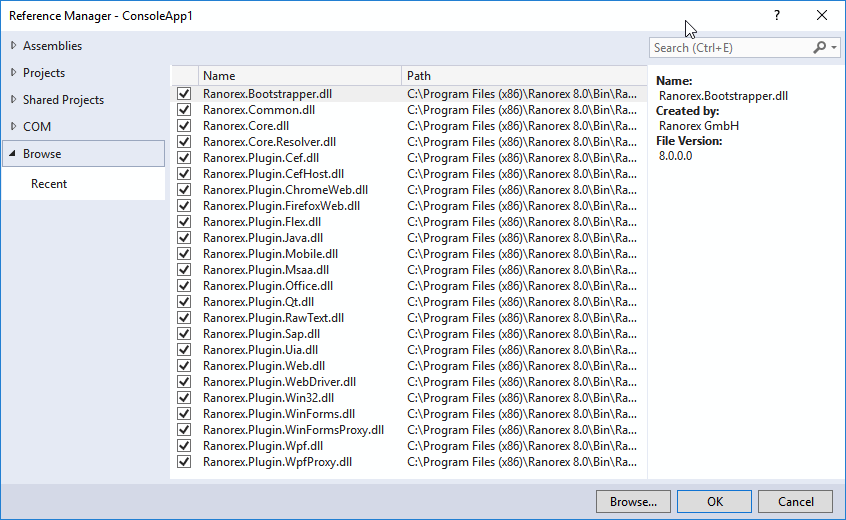The width and height of the screenshot is (846, 520).
Task: Select the Ranorex.Plugin.Sap.dll name text
Action: tap(261, 334)
